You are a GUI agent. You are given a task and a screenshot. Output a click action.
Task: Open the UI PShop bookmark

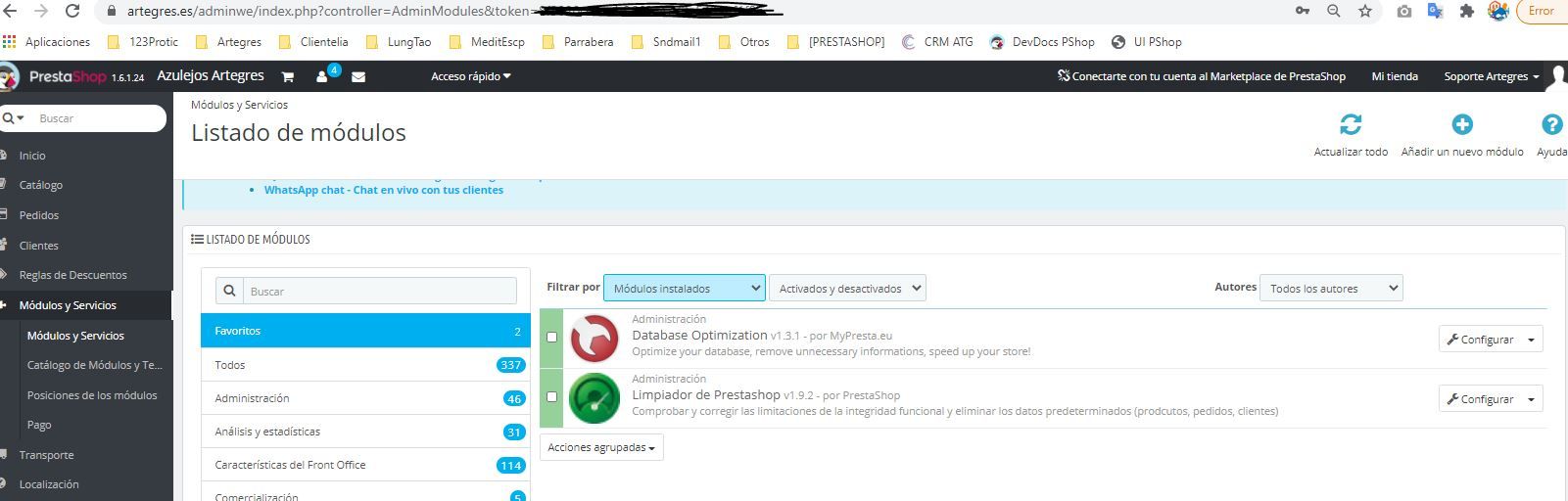coord(1147,42)
